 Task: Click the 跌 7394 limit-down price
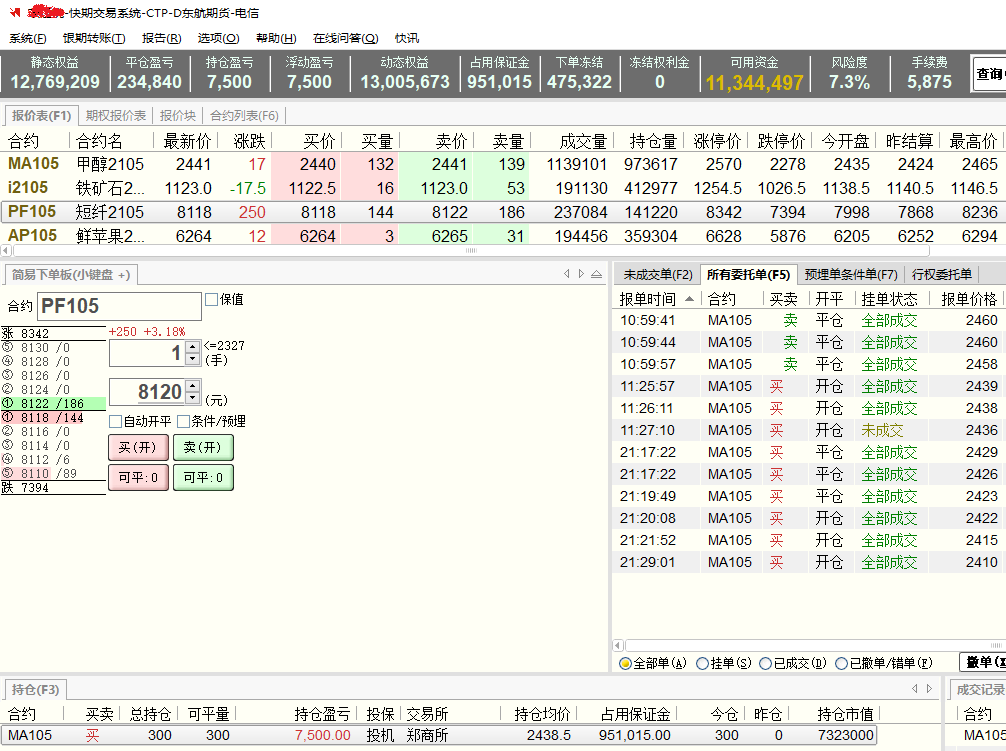click(x=53, y=487)
